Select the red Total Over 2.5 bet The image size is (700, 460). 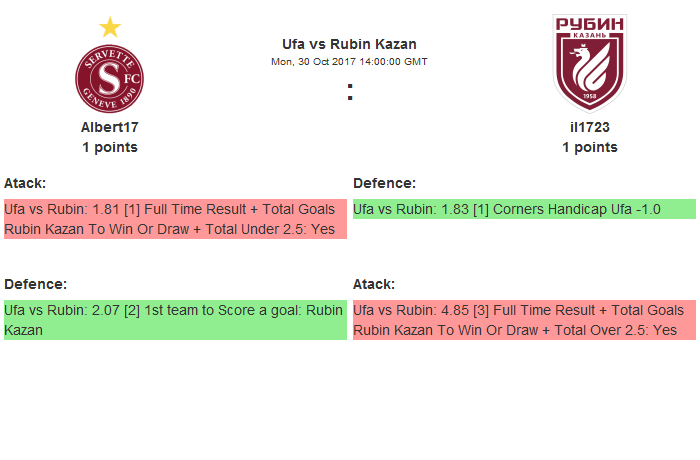click(524, 319)
